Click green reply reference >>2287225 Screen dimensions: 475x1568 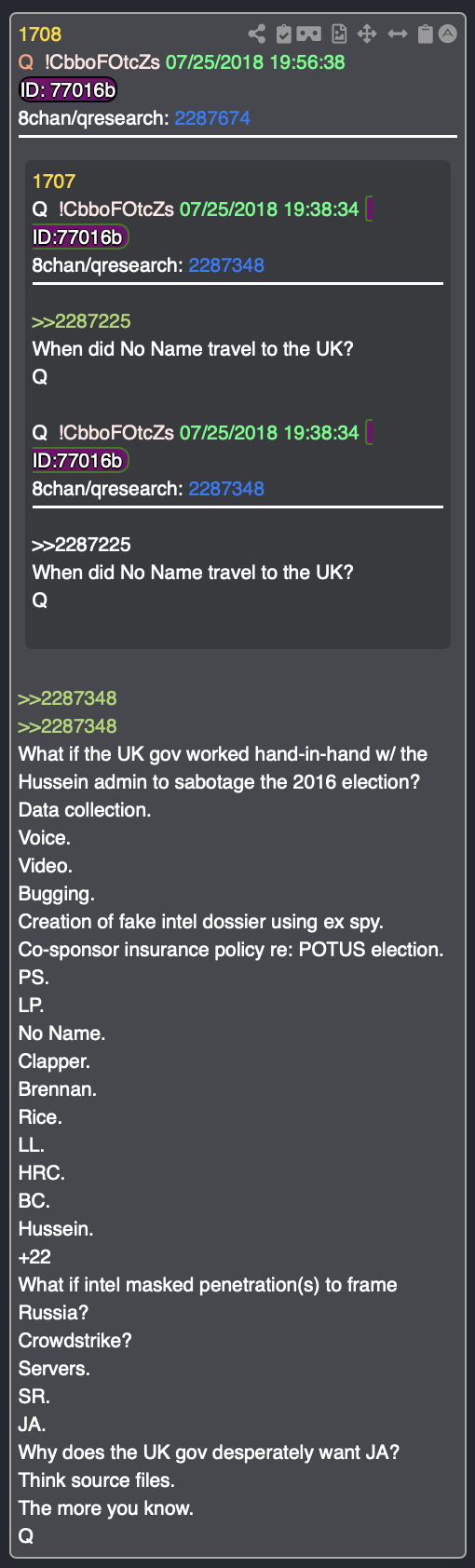(81, 321)
